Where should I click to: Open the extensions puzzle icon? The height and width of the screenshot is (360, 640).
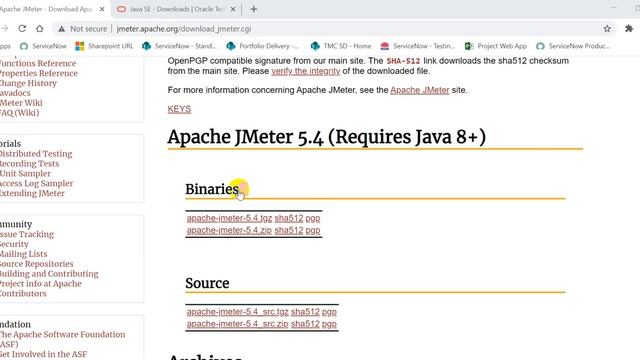(x=629, y=29)
